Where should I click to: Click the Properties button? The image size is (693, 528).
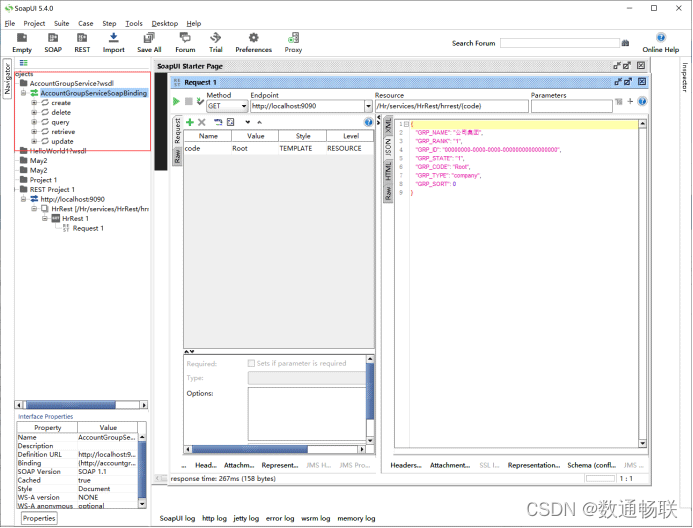(x=39, y=518)
